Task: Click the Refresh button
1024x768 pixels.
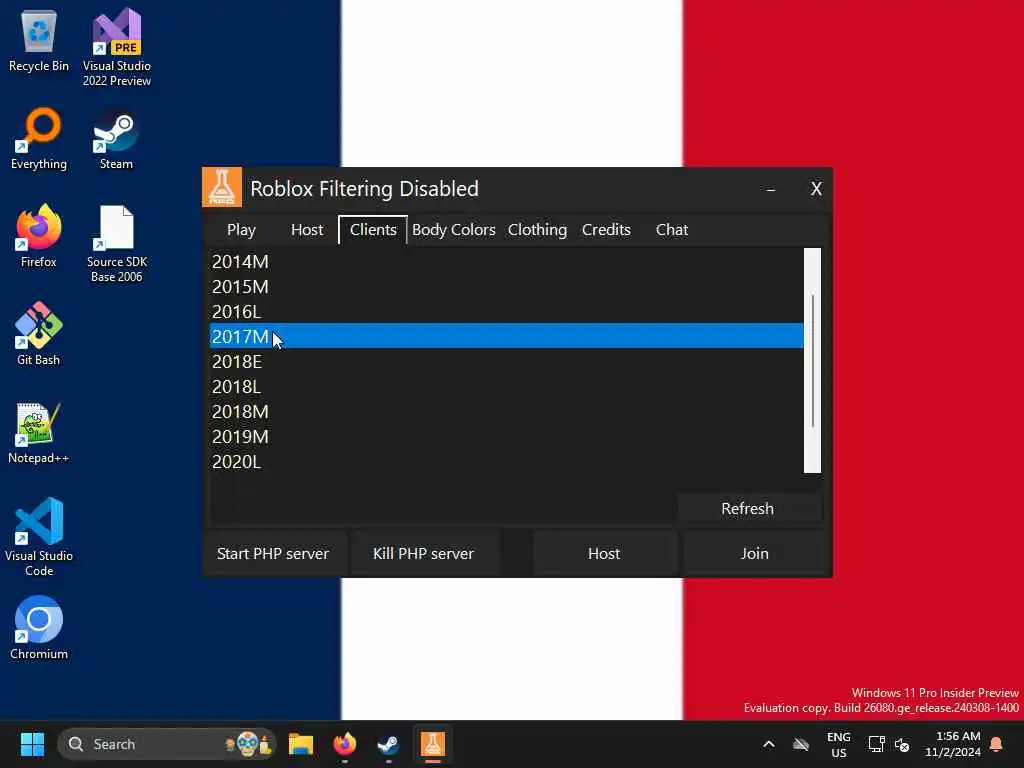Action: (748, 508)
